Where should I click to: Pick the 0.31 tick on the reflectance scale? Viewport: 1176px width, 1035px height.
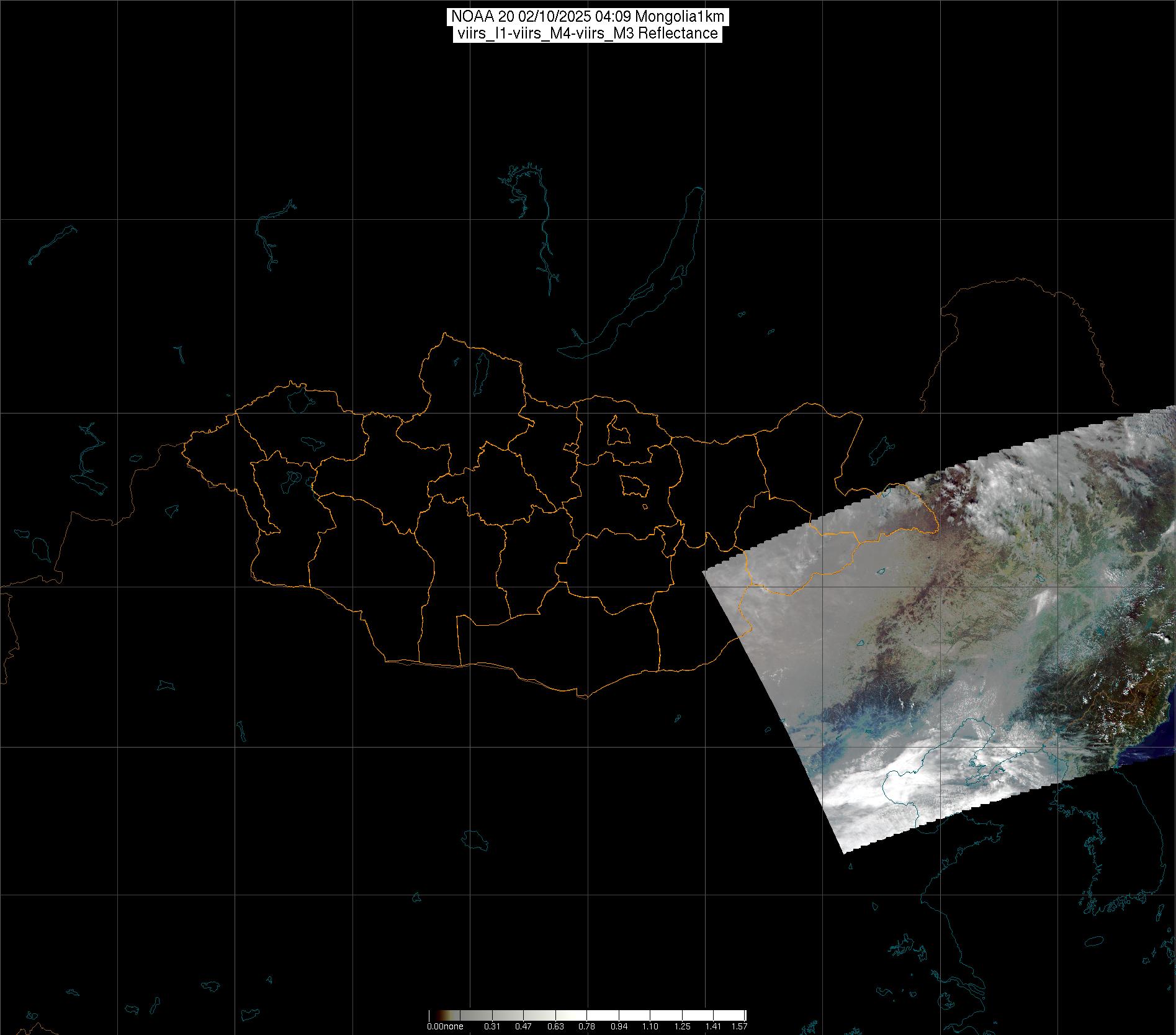coord(492,1026)
